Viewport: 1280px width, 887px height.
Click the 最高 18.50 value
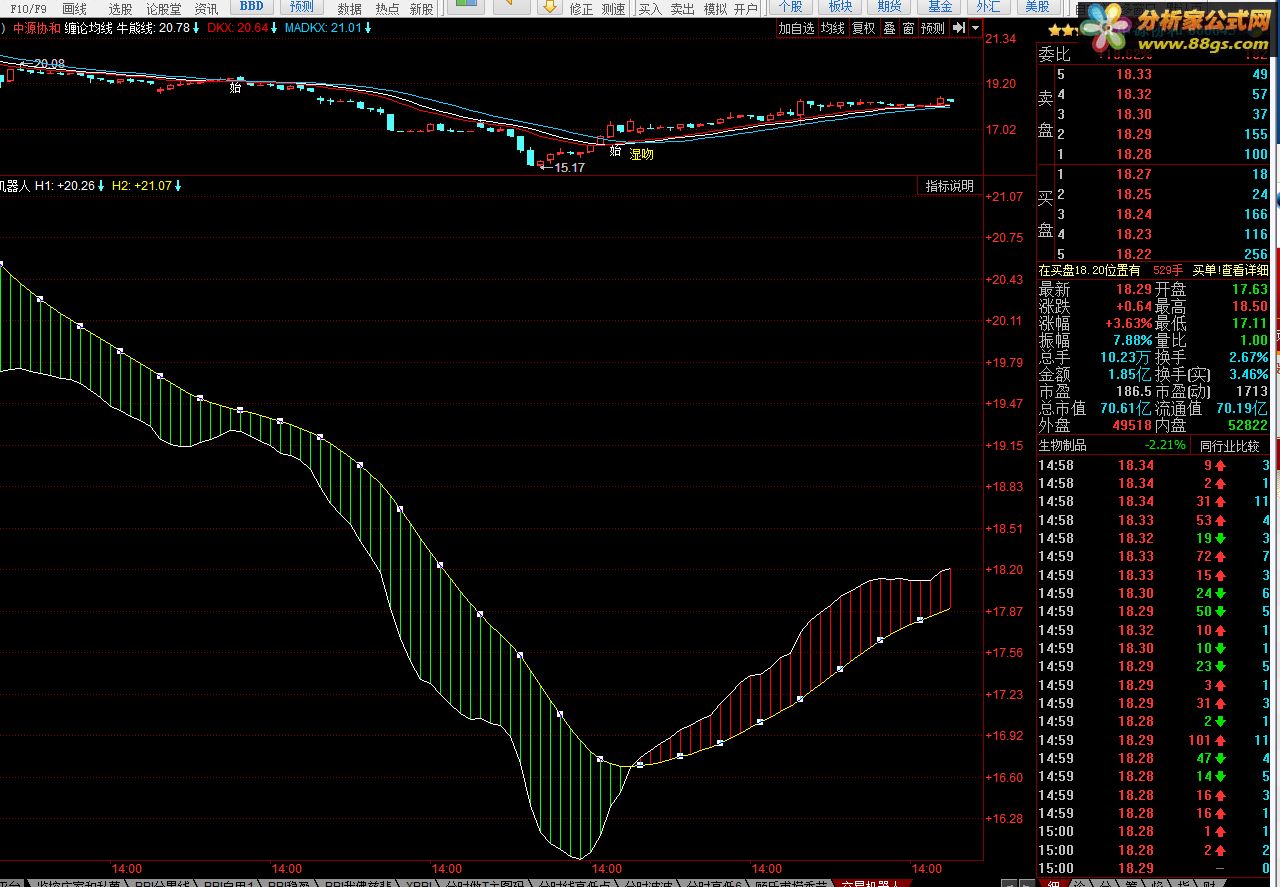coord(1249,307)
